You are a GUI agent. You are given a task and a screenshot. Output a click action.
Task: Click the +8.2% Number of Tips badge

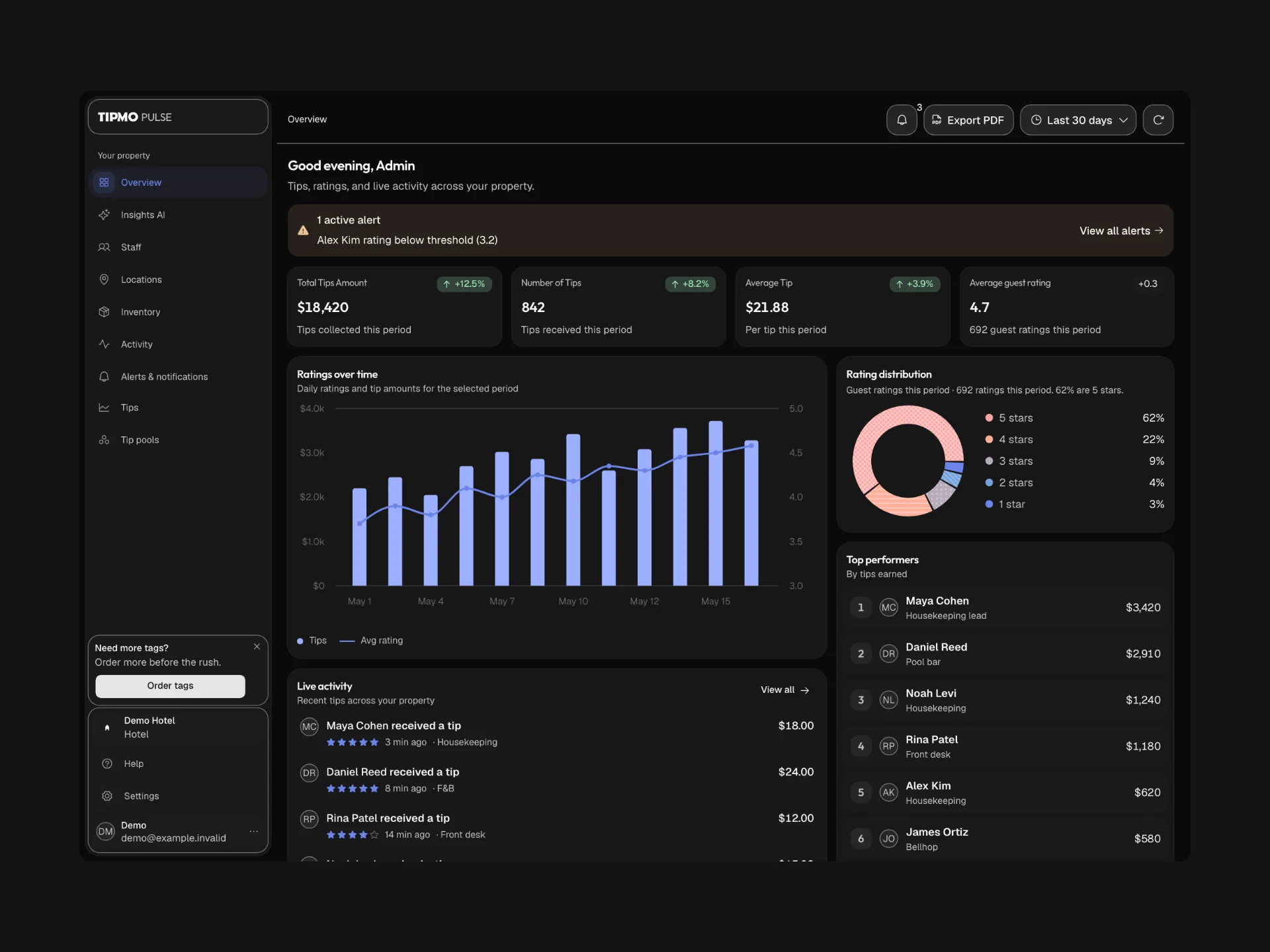coord(690,284)
